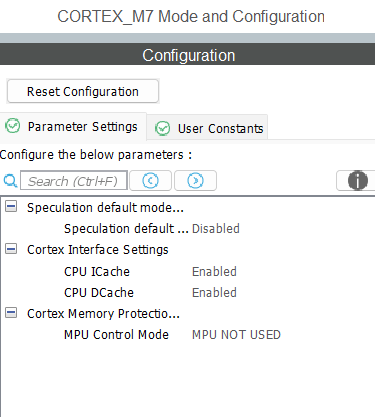Focus the Search (Ctrl+F) field
Viewport: 375px width, 417px height.
[74, 181]
